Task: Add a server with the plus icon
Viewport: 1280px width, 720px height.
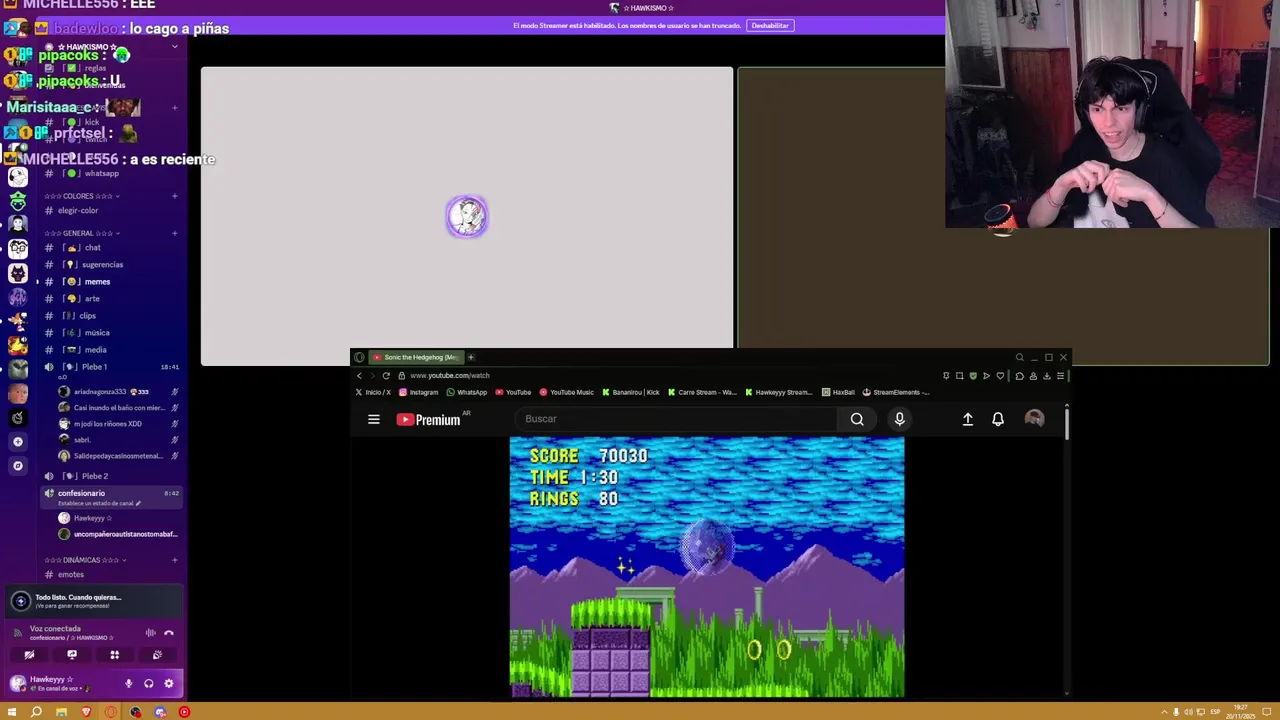Action: [18, 441]
